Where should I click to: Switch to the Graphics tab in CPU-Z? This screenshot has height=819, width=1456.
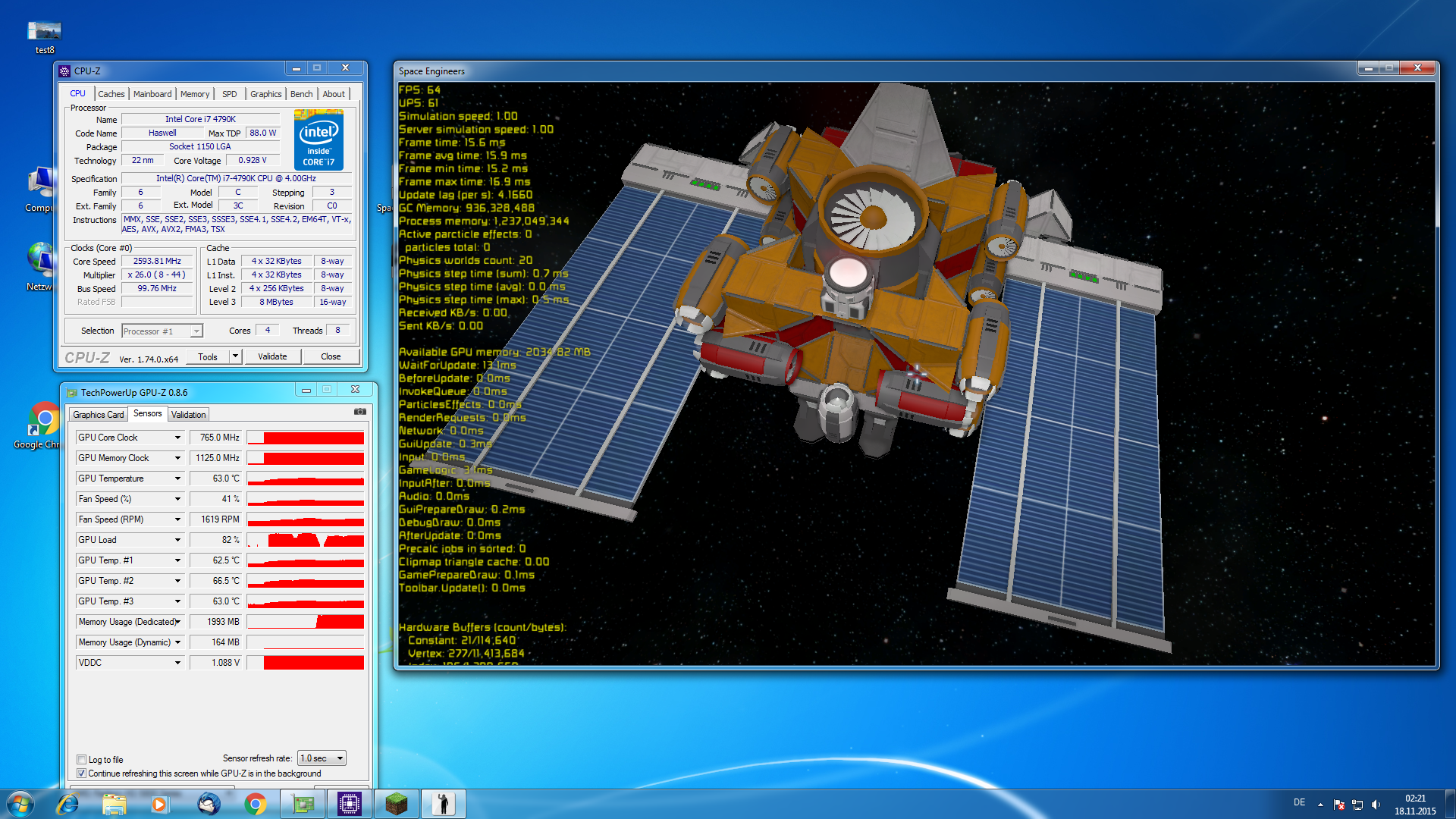(265, 94)
